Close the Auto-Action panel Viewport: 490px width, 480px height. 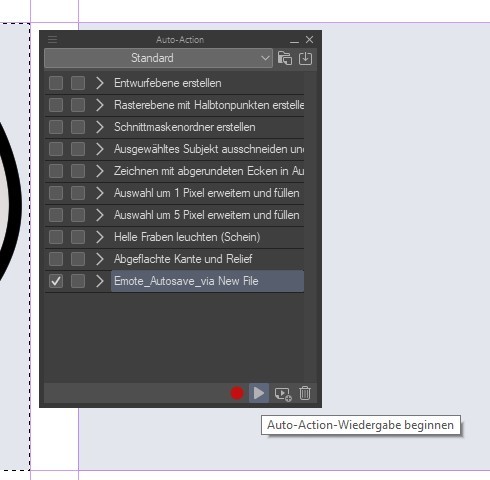(309, 40)
